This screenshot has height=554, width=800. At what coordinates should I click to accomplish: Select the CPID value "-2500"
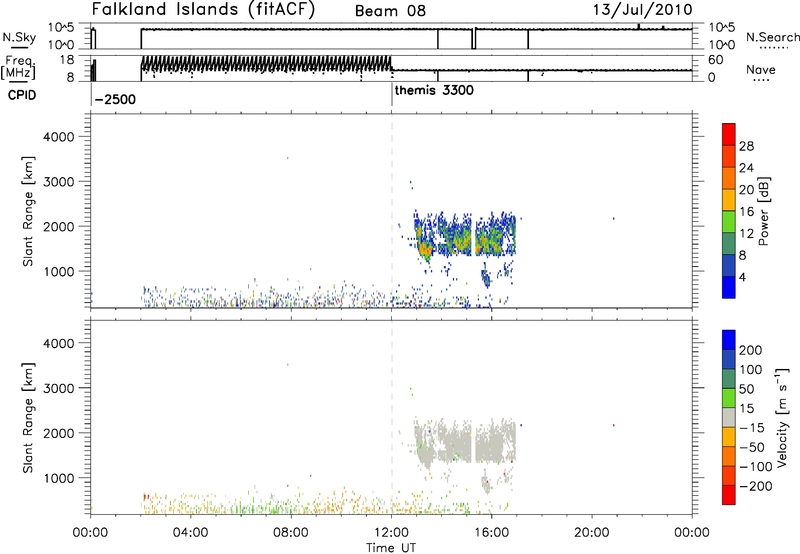(x=115, y=99)
